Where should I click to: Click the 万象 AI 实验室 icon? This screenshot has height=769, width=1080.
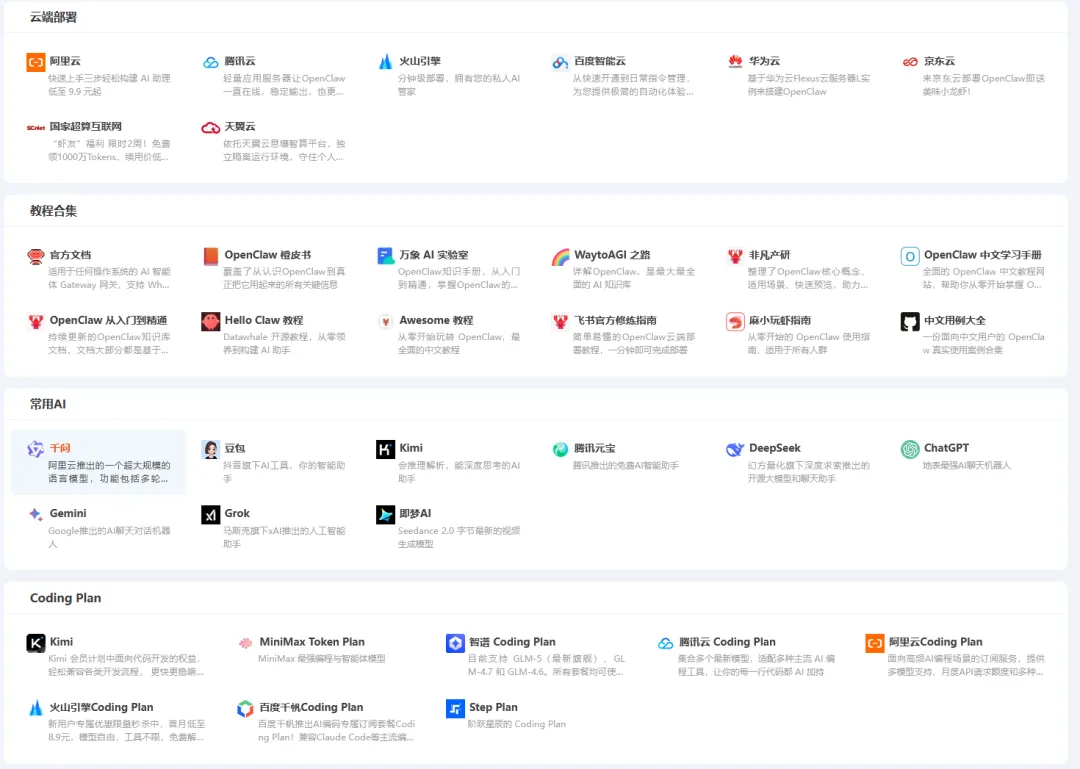click(386, 256)
